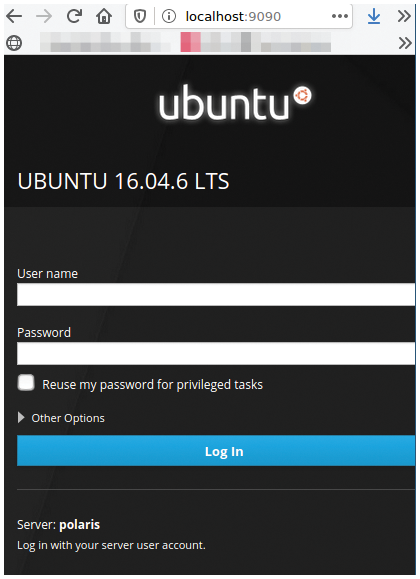Click the Ubuntu logo
This screenshot has width=420, height=579.
click(x=235, y=102)
